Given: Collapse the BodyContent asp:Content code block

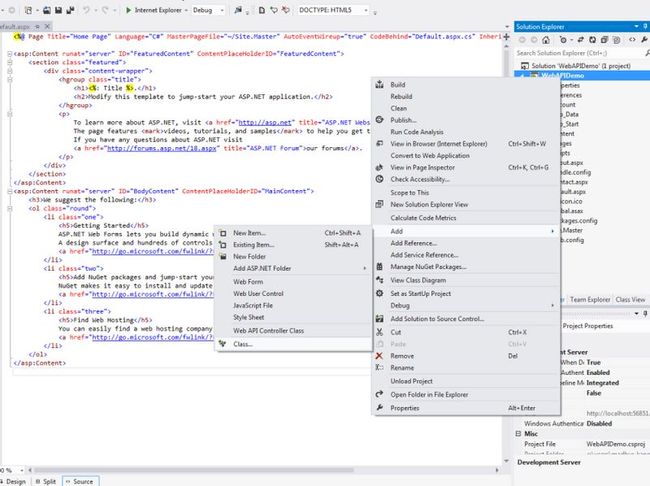Looking at the screenshot, I should 10,191.
